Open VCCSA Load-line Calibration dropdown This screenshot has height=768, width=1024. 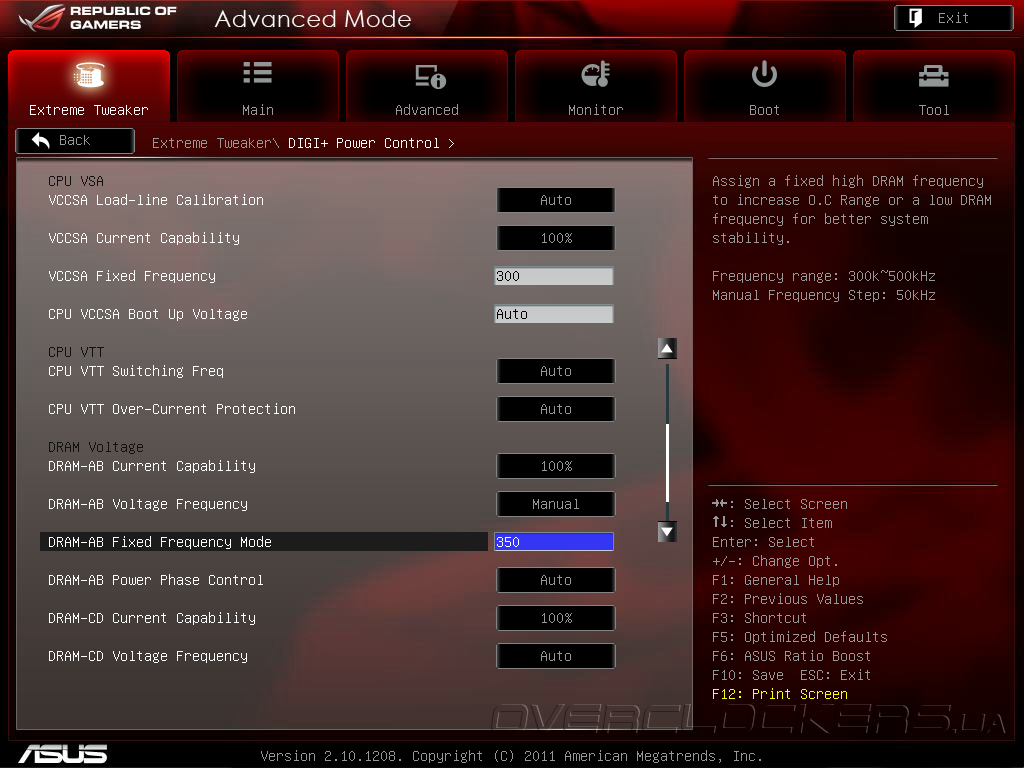(556, 200)
